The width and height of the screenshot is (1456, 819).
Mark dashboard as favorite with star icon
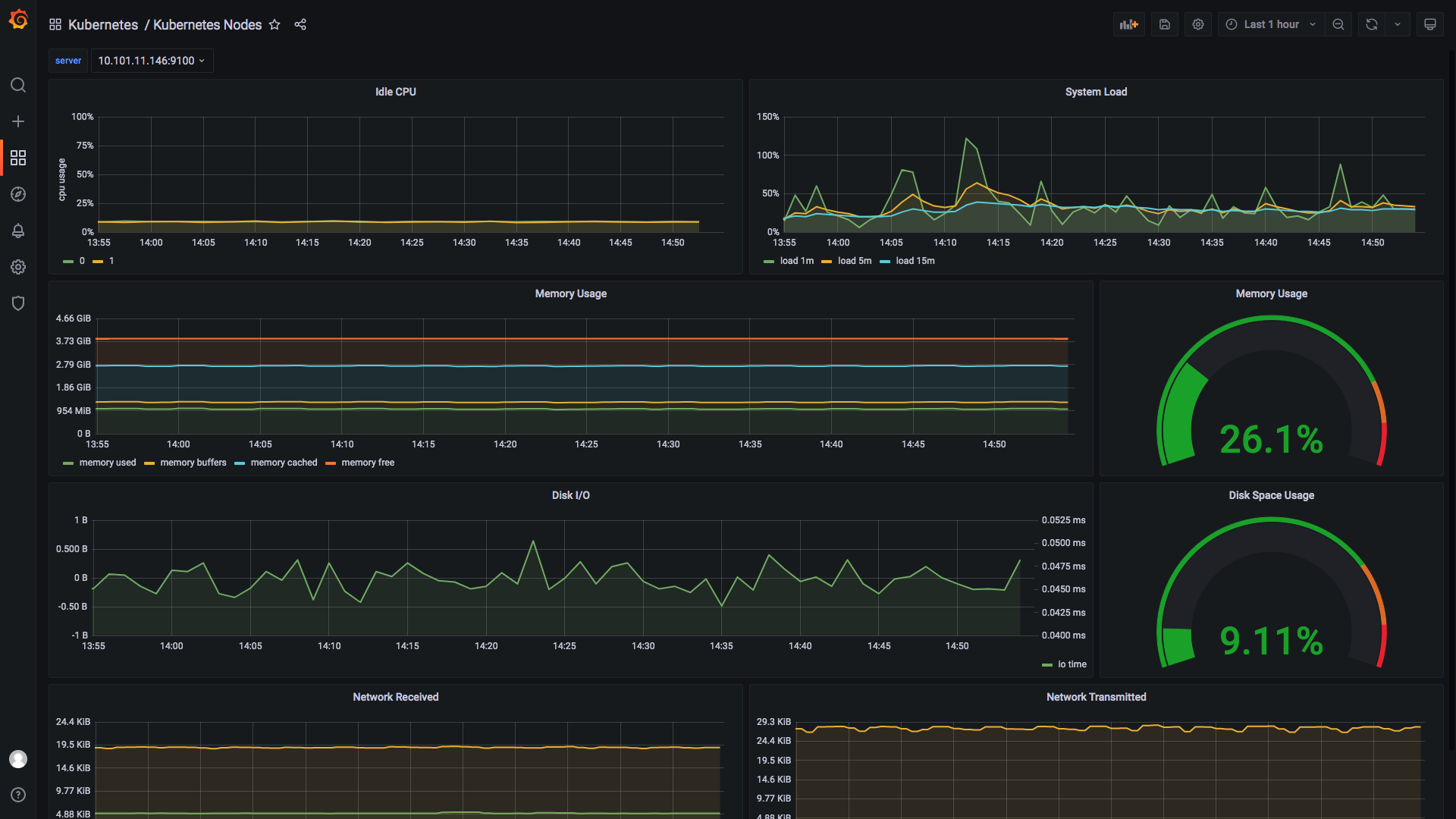point(275,24)
